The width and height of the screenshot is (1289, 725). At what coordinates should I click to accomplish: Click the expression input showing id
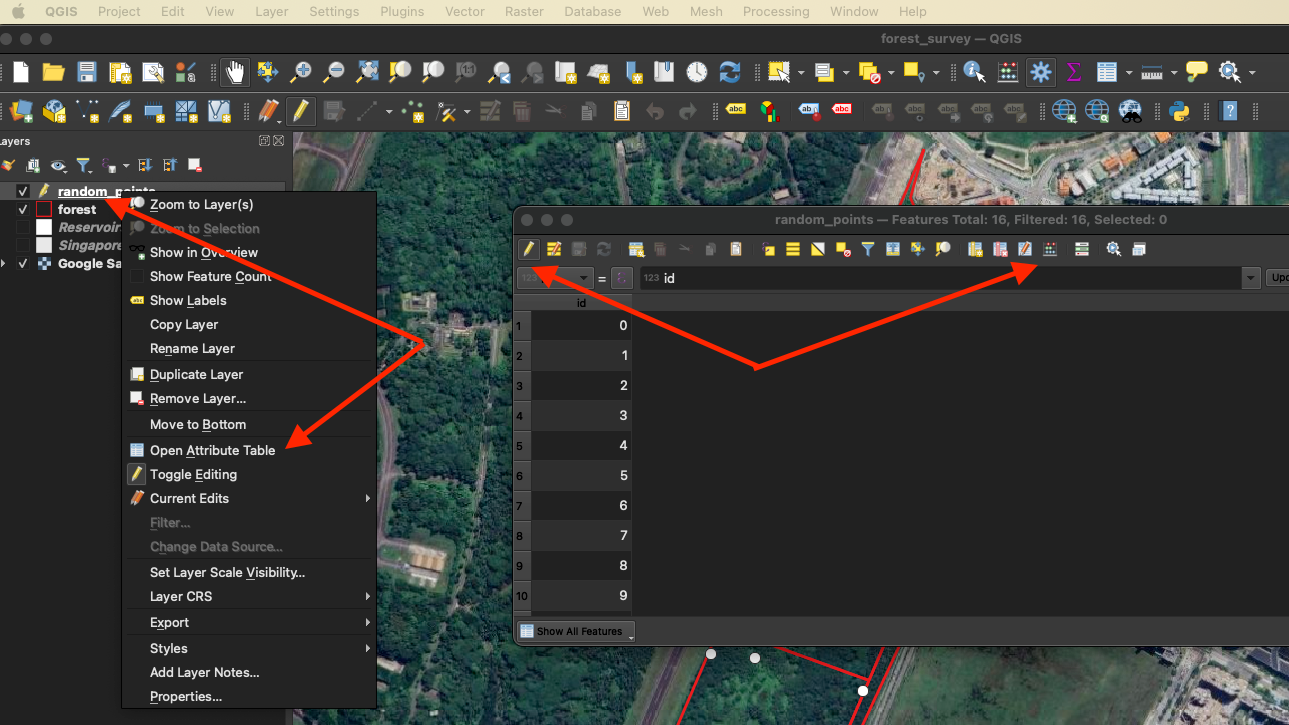pyautogui.click(x=941, y=278)
